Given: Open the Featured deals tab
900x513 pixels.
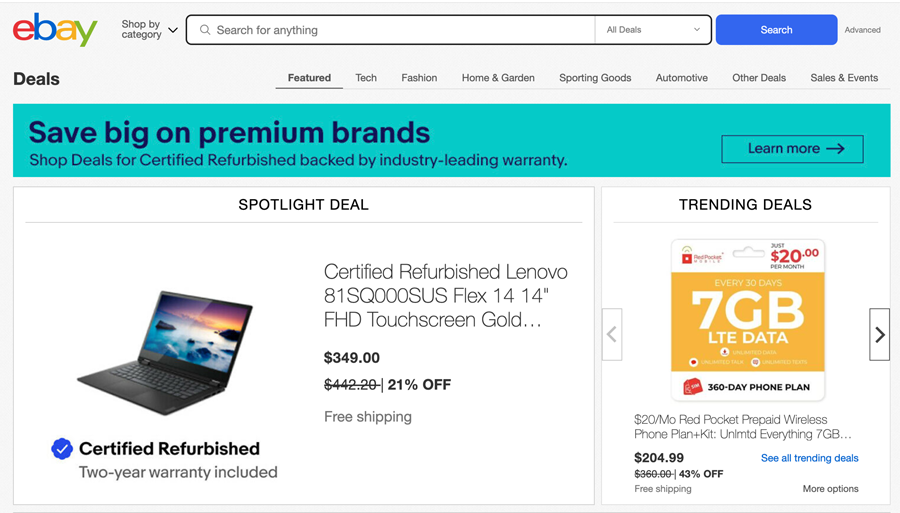Looking at the screenshot, I should [x=309, y=78].
